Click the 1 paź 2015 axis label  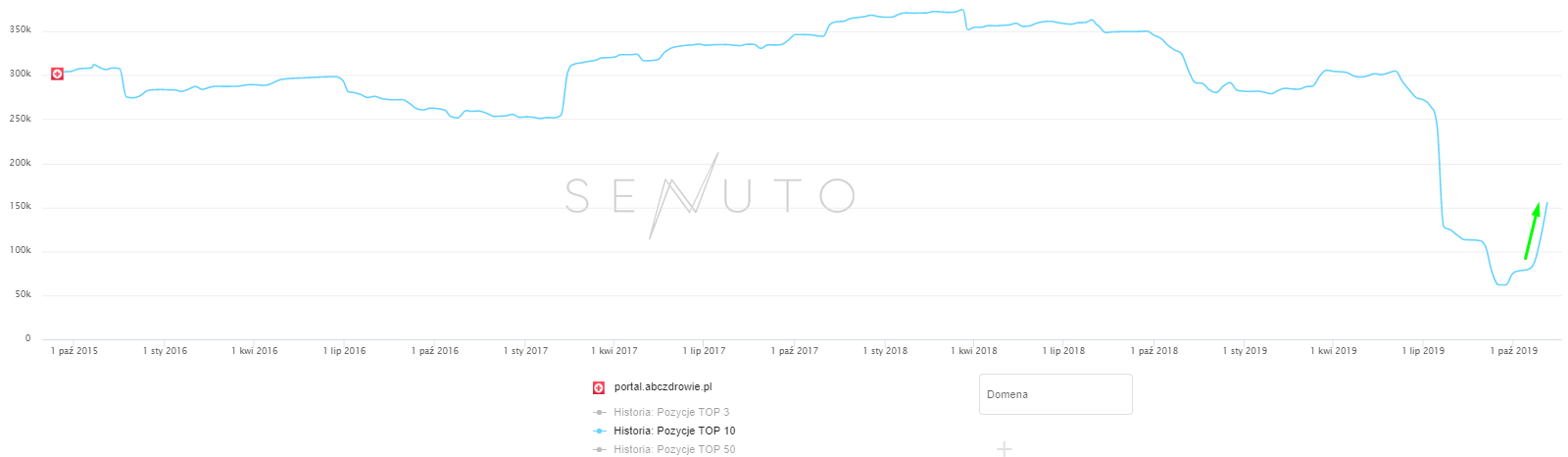[74, 351]
